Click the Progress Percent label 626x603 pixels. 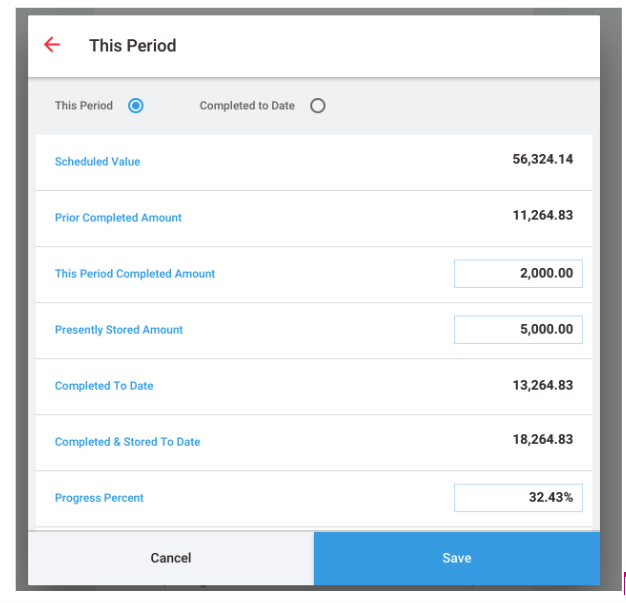(99, 498)
